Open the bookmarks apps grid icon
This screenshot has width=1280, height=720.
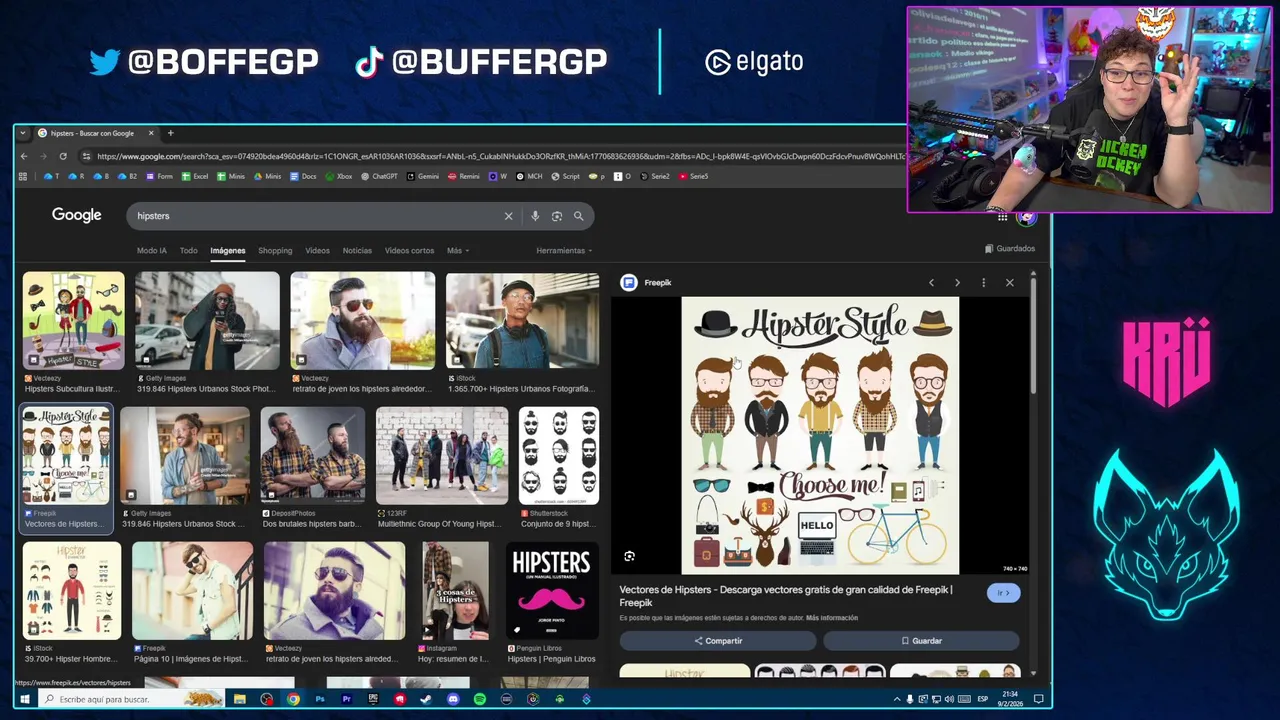(x=23, y=176)
